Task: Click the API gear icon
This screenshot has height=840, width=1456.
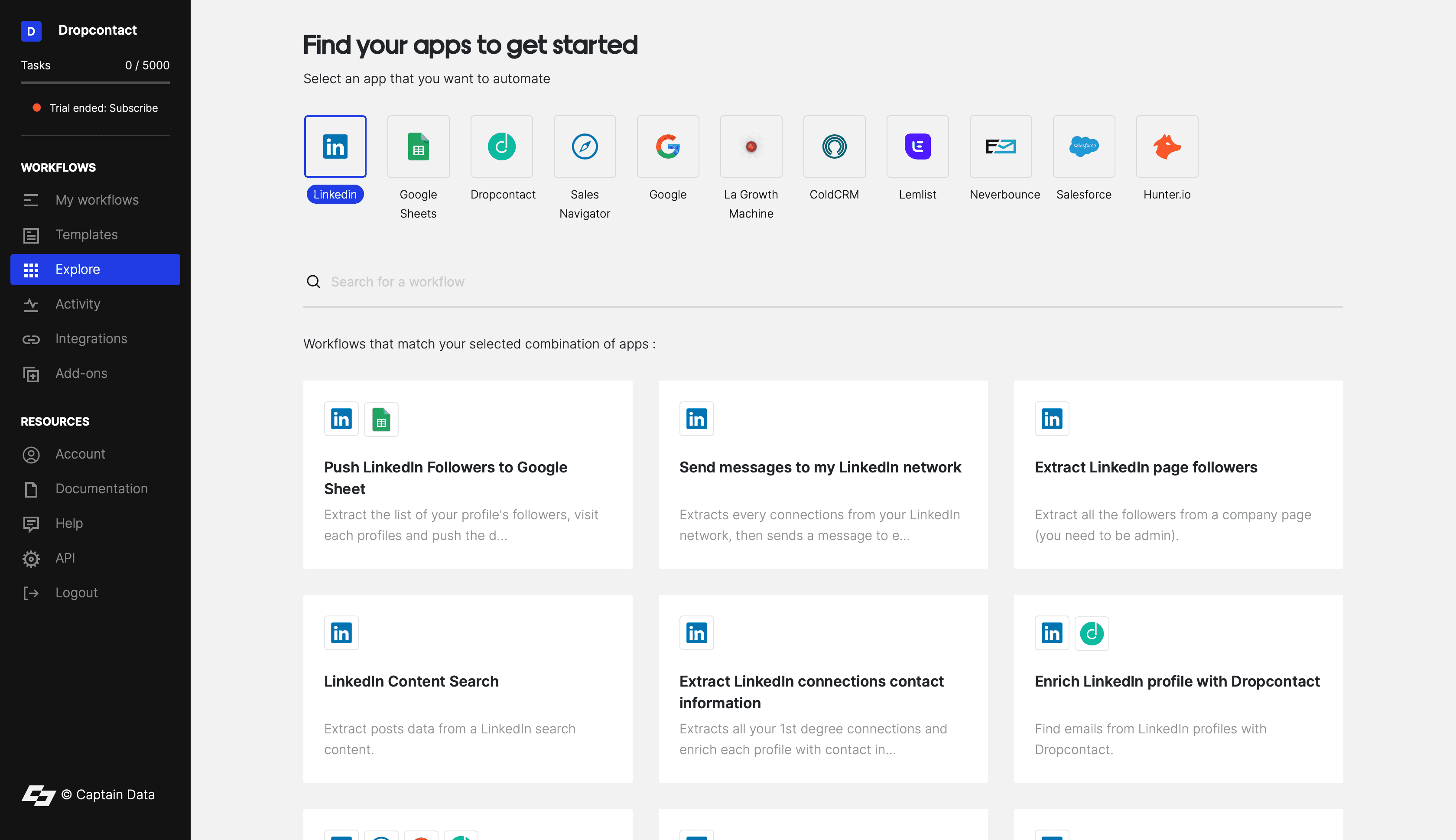Action: [31, 558]
